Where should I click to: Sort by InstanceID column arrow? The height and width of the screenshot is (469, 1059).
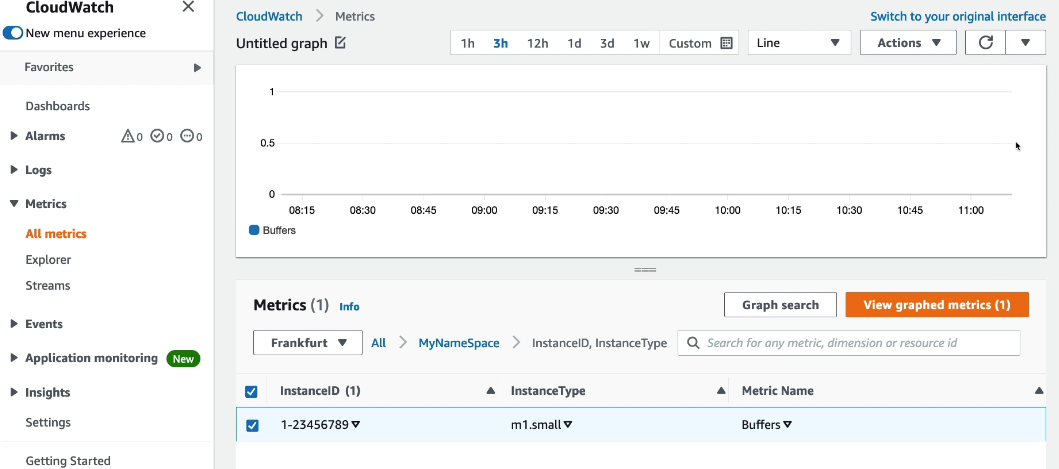click(x=491, y=391)
